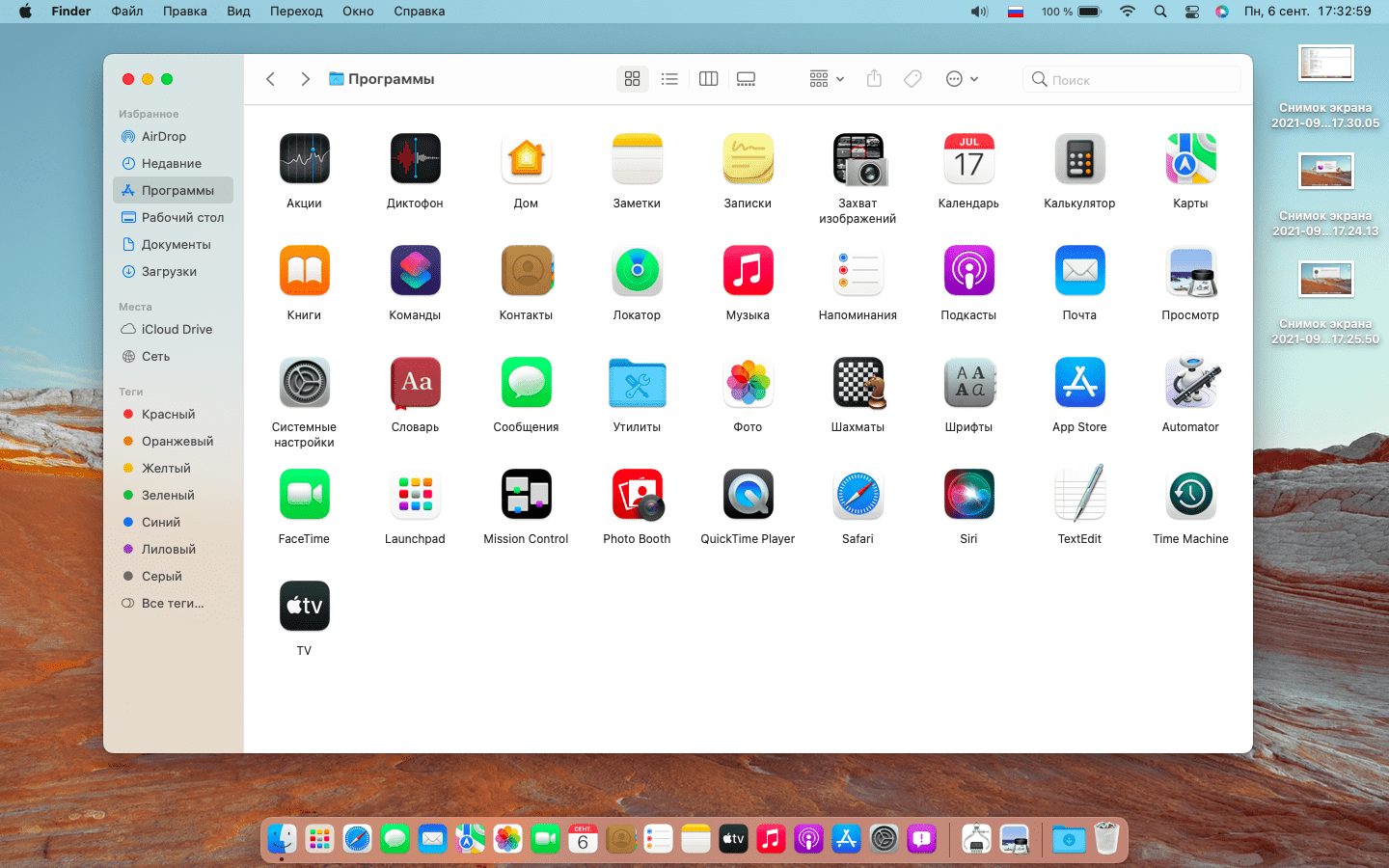Open the Переход menu
The image size is (1389, 868).
(x=296, y=12)
